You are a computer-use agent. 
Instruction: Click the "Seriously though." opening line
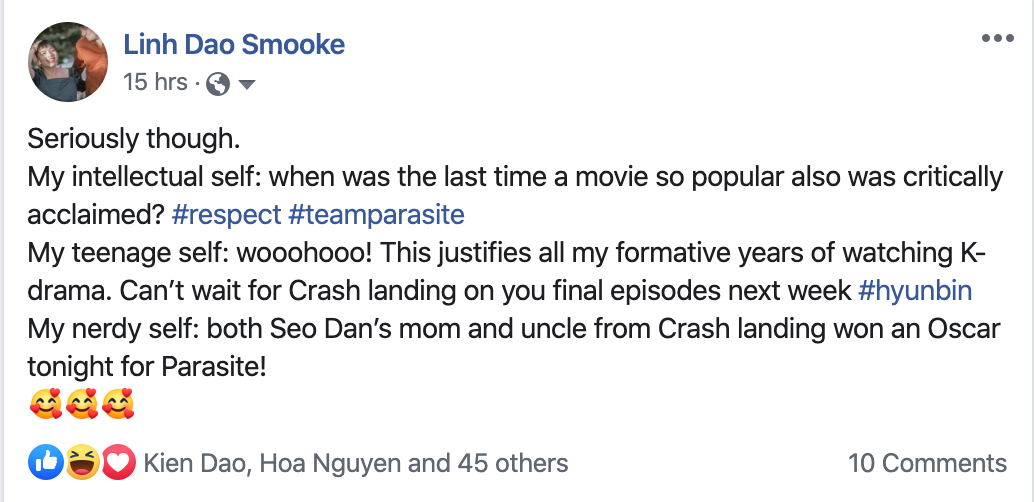coord(134,139)
